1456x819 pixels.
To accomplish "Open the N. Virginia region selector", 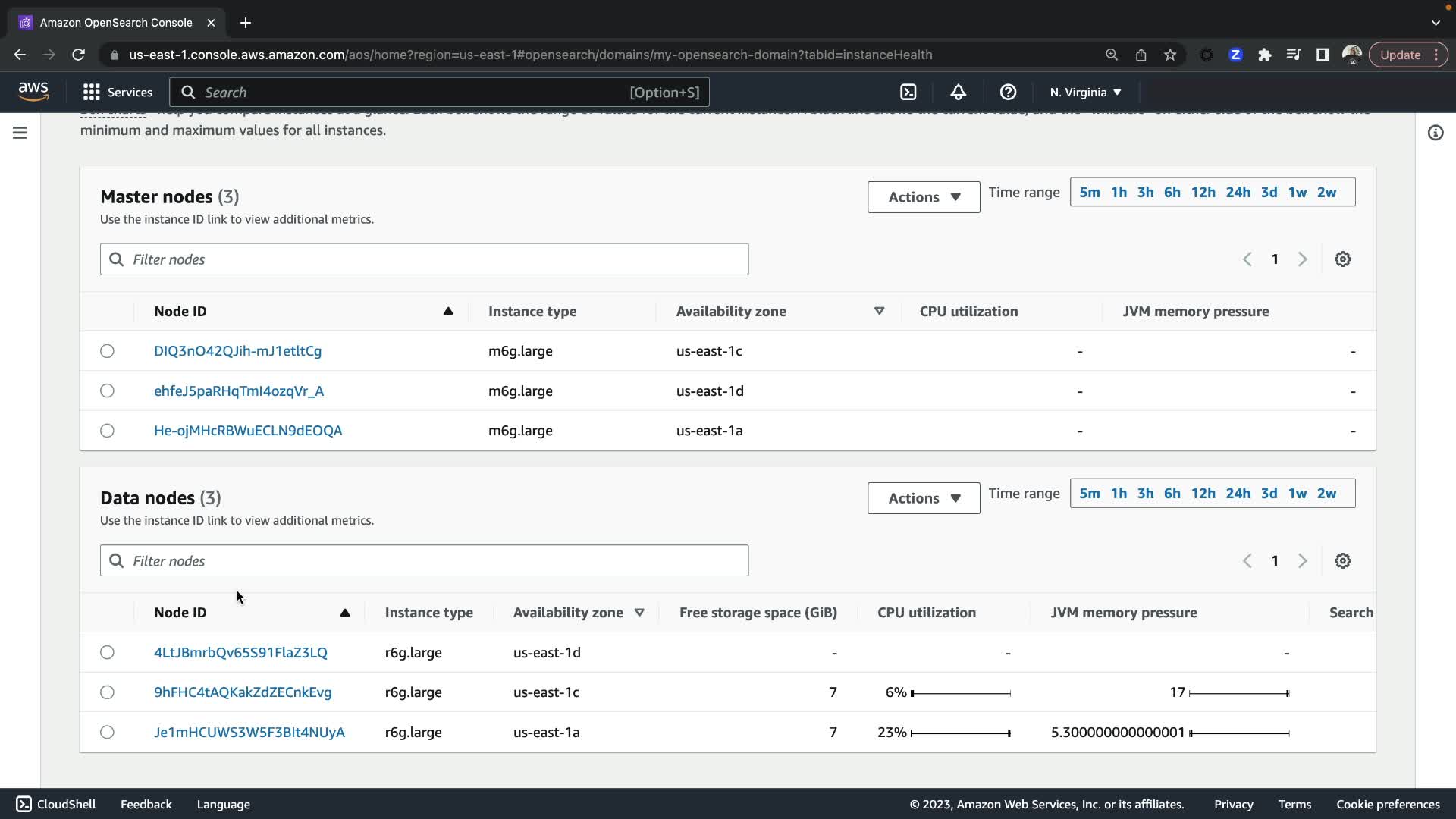I will 1085,93.
